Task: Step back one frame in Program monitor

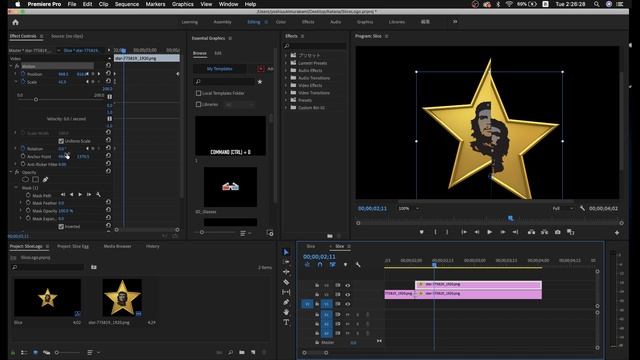Action: point(476,232)
